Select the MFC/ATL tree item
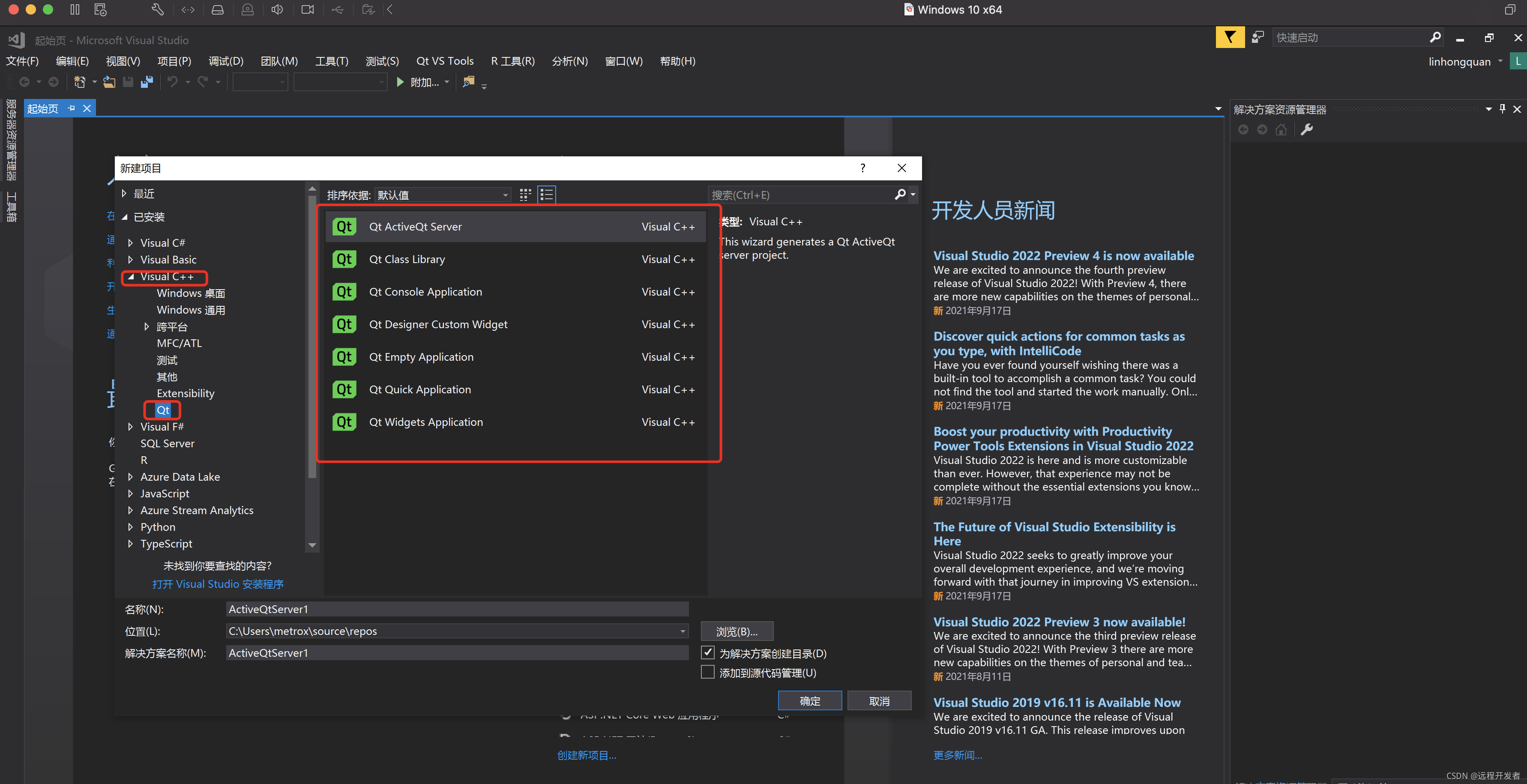The width and height of the screenshot is (1527, 784). click(x=179, y=343)
